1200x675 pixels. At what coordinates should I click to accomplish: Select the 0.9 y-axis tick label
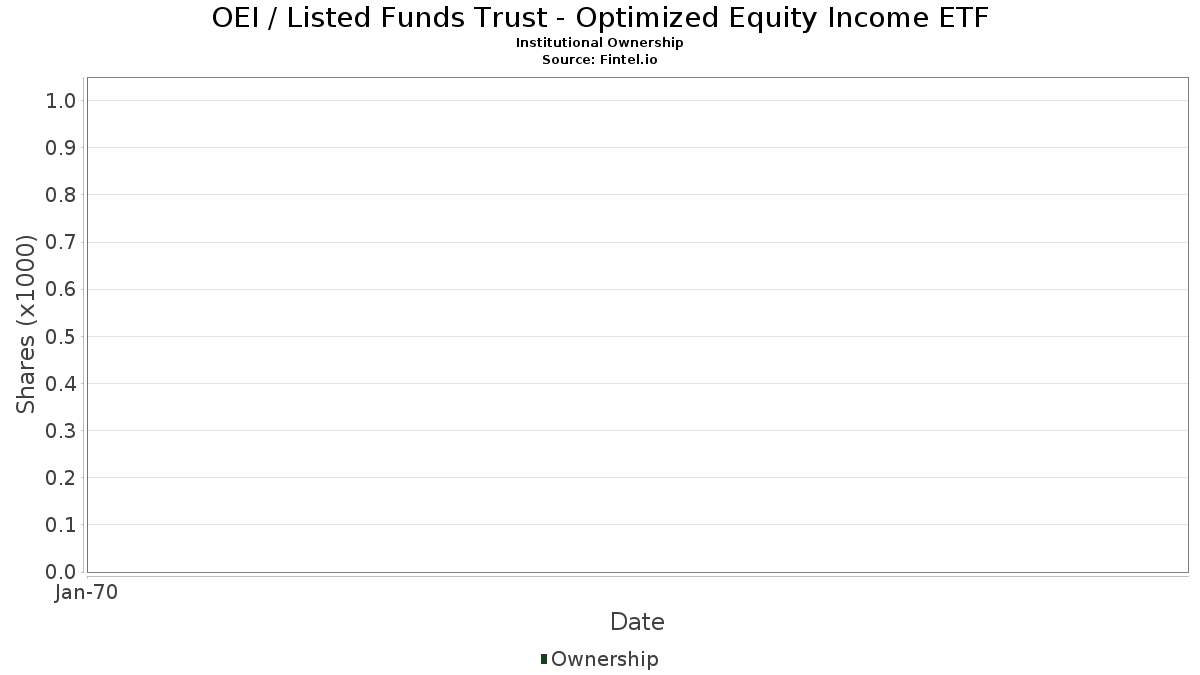[61, 148]
